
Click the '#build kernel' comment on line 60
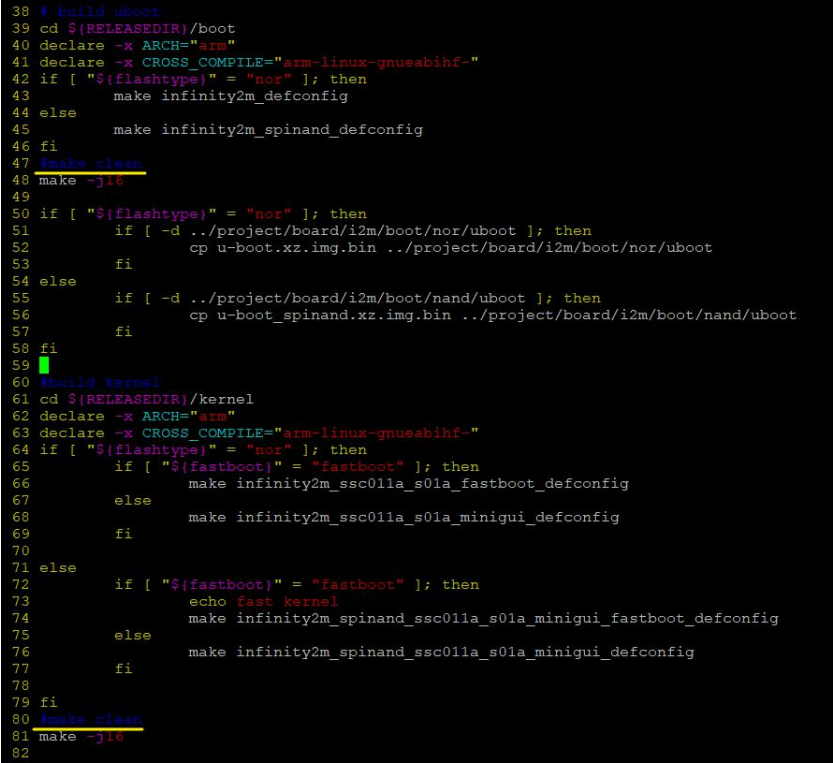99,382
